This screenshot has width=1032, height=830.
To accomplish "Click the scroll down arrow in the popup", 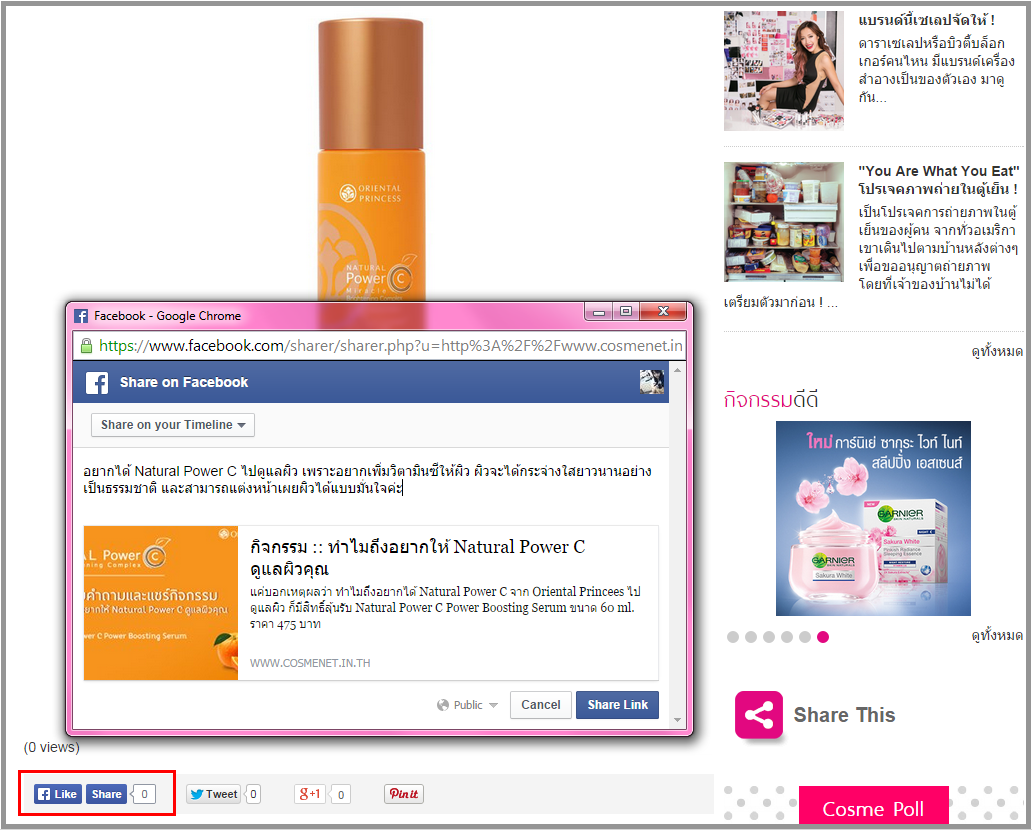I will point(677,720).
